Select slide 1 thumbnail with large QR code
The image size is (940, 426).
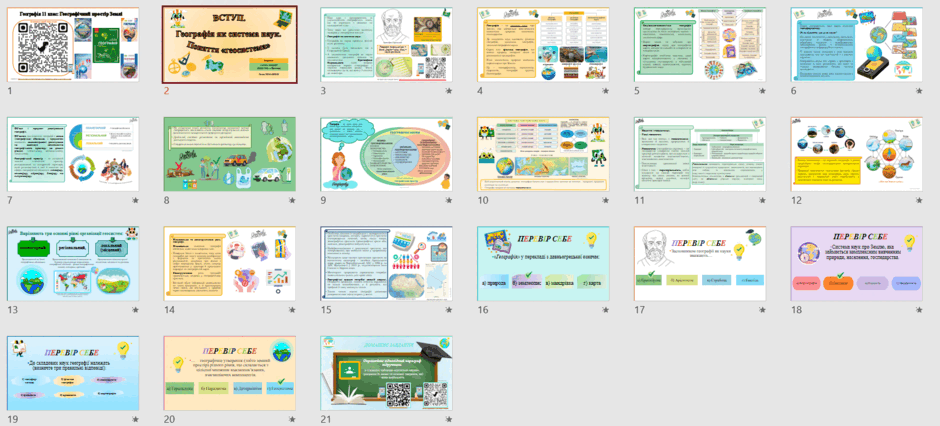[73, 44]
